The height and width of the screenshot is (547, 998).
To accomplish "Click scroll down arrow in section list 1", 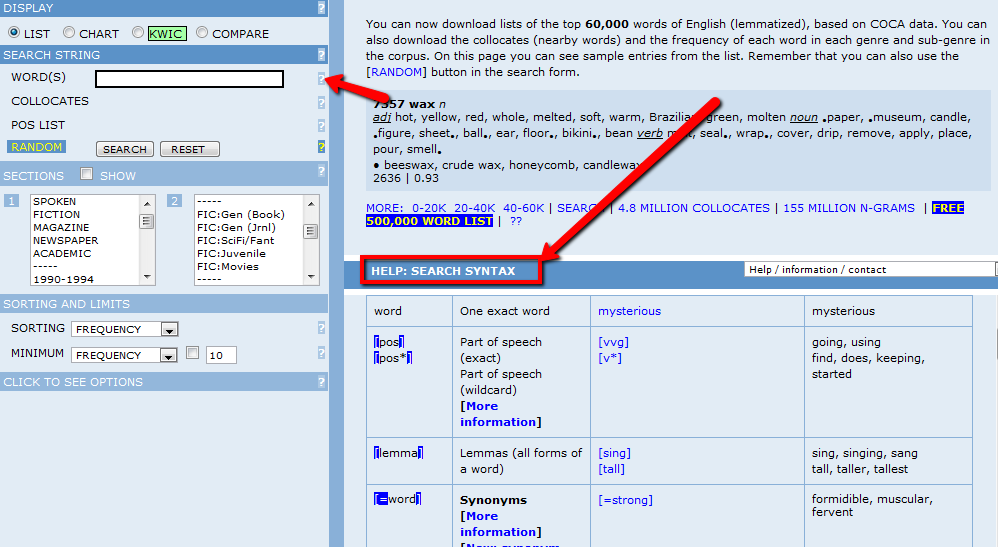I will click(x=147, y=276).
